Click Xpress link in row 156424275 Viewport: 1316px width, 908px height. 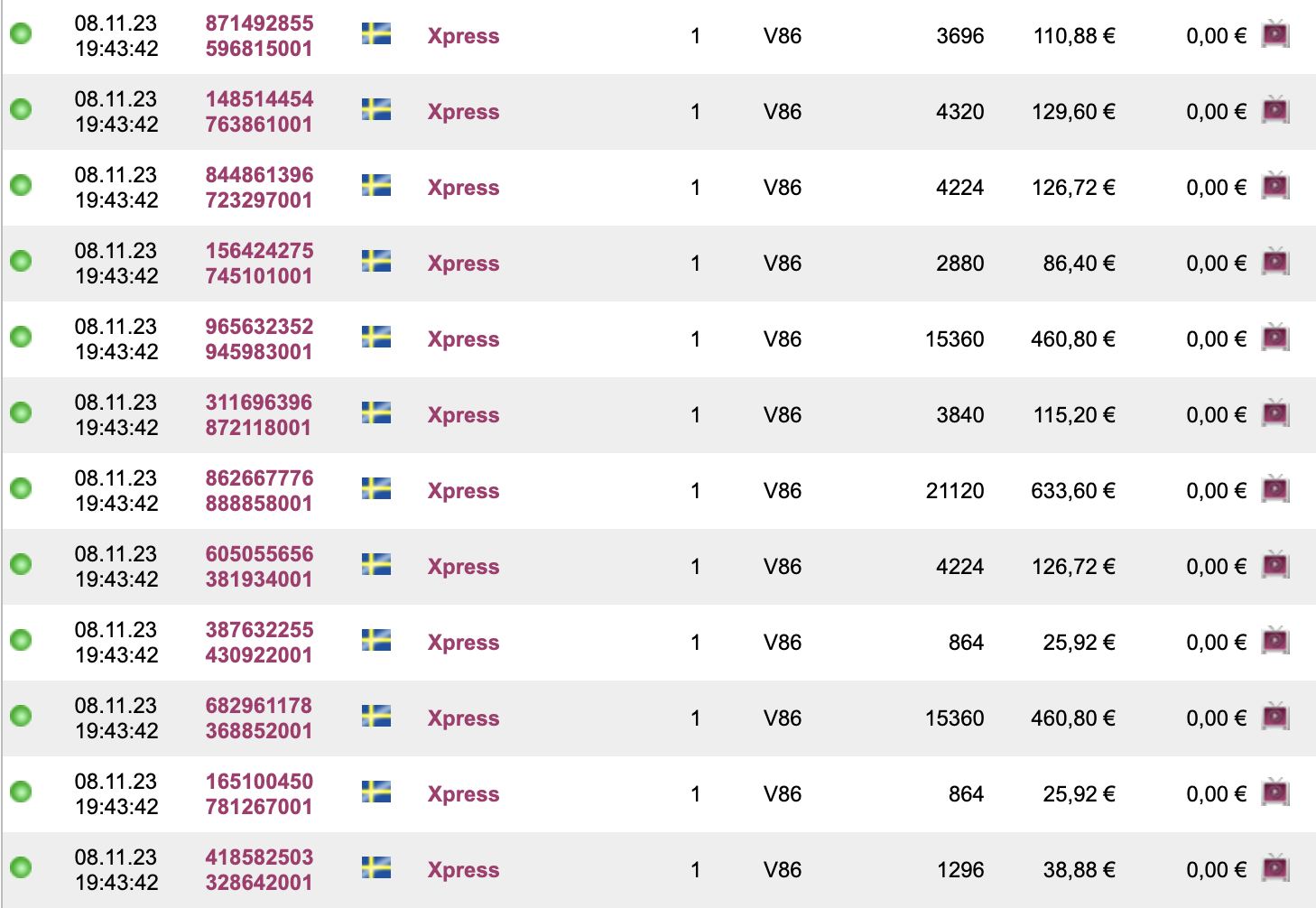[463, 264]
